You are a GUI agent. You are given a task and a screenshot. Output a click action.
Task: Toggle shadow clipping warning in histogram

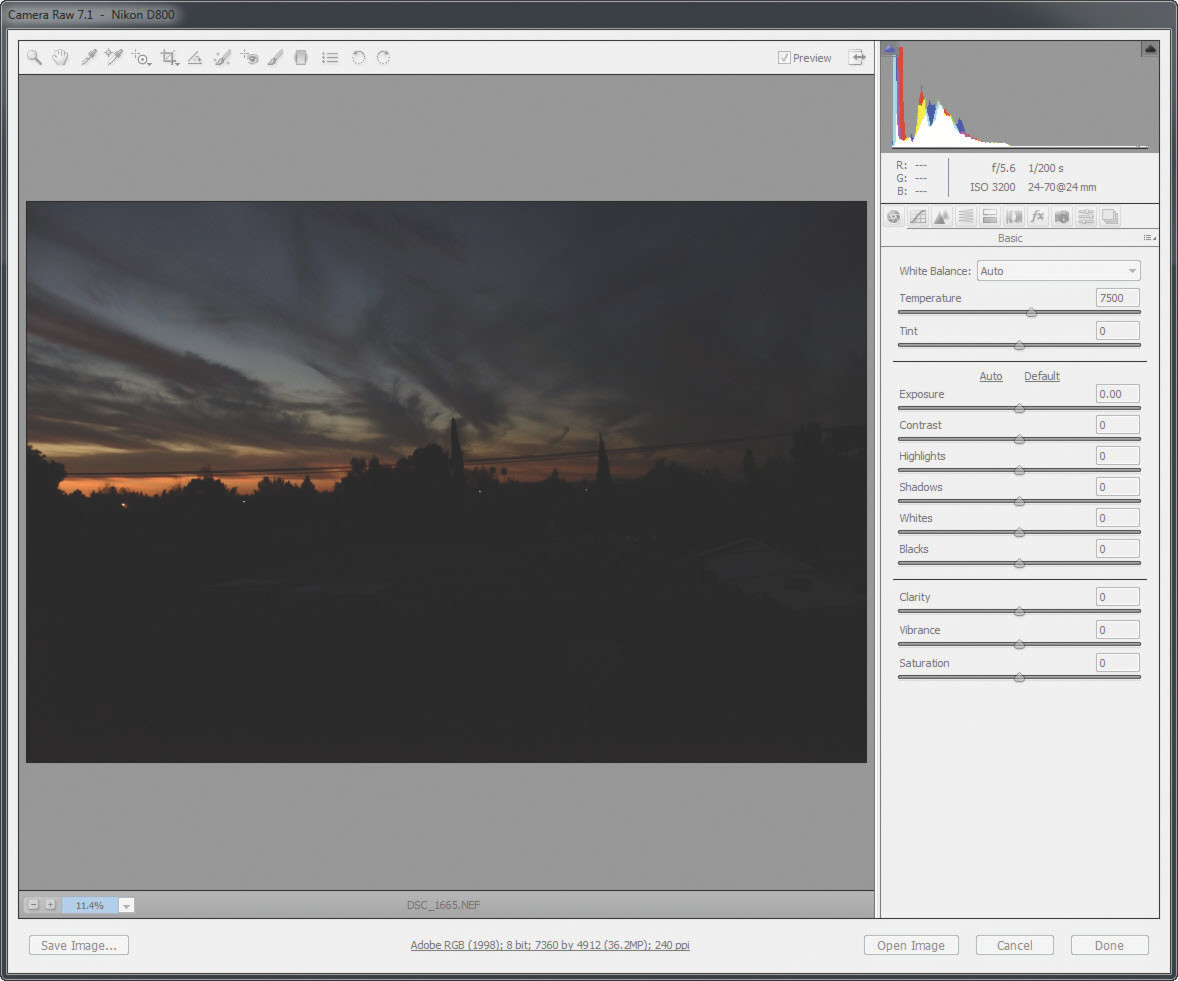click(x=890, y=48)
